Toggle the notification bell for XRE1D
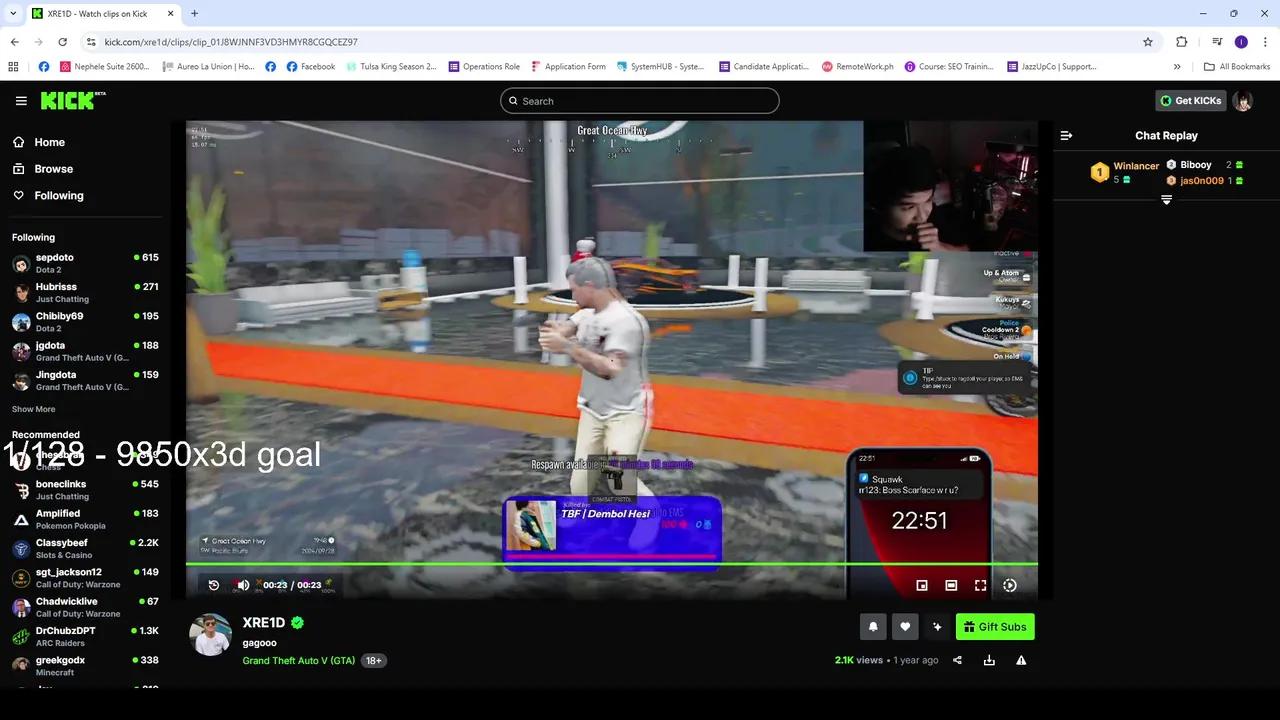Image resolution: width=1280 pixels, height=720 pixels. click(872, 626)
